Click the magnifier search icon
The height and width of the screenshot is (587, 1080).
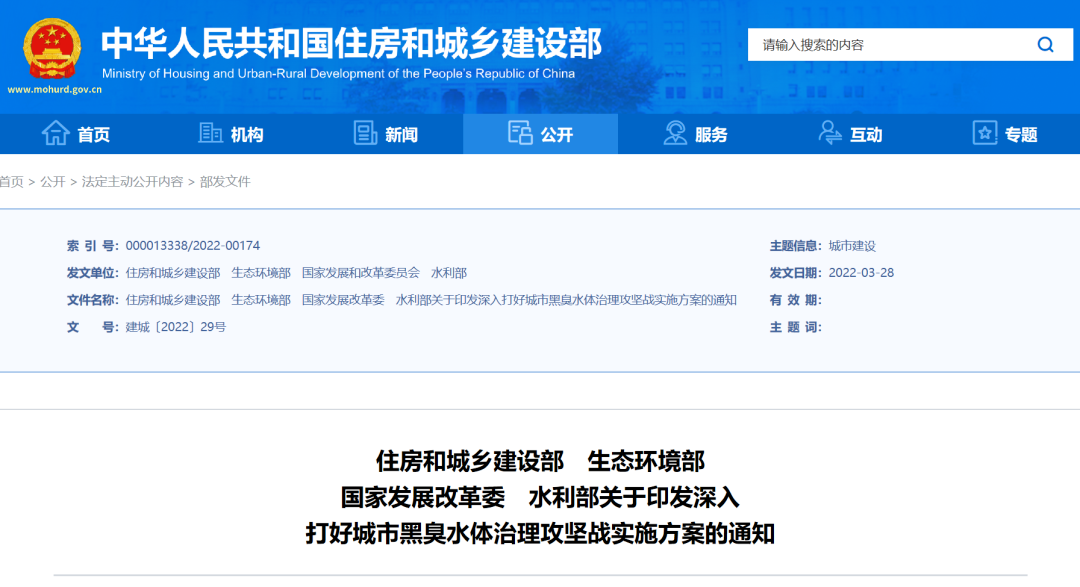[1045, 45]
